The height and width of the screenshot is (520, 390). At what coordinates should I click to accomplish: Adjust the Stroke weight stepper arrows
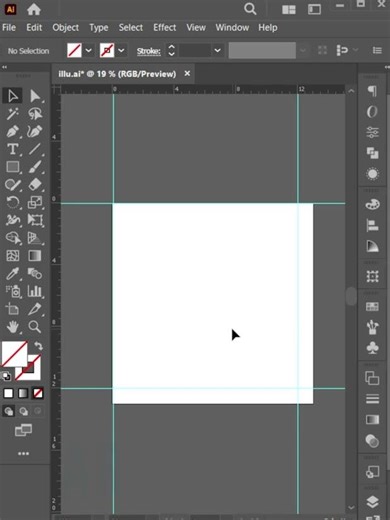(x=171, y=50)
